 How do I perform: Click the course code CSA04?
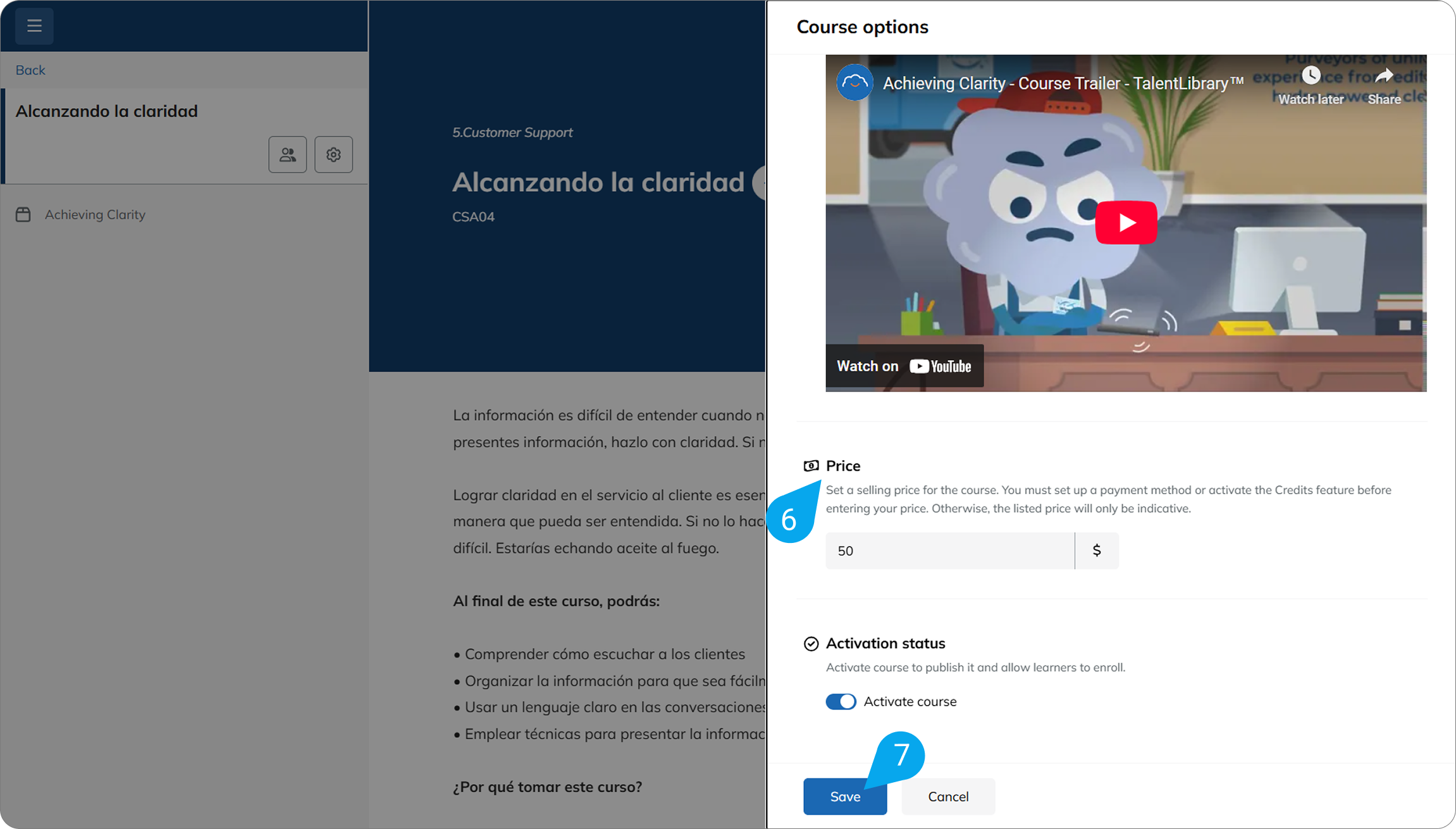(x=473, y=216)
